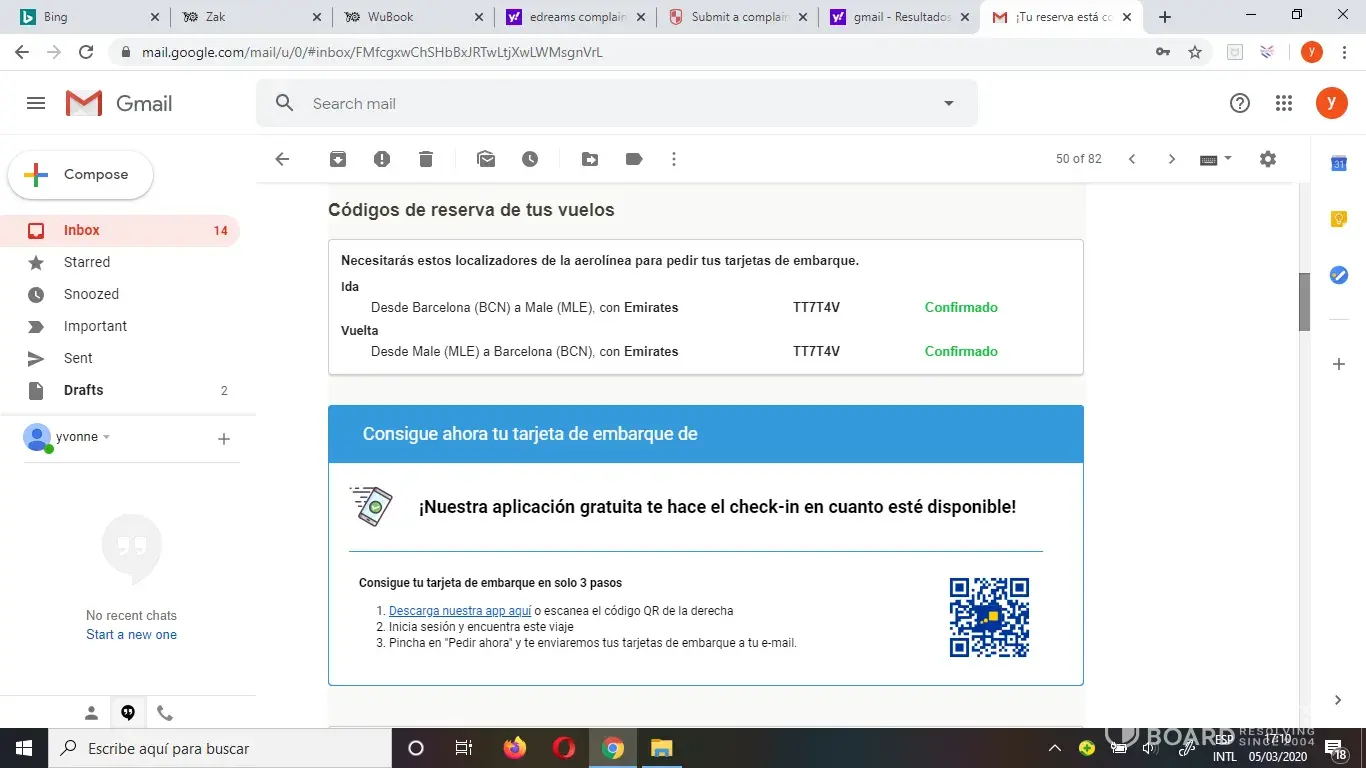Switch to the gmail - Resultados tab
The image size is (1366, 768).
[x=897, y=17]
